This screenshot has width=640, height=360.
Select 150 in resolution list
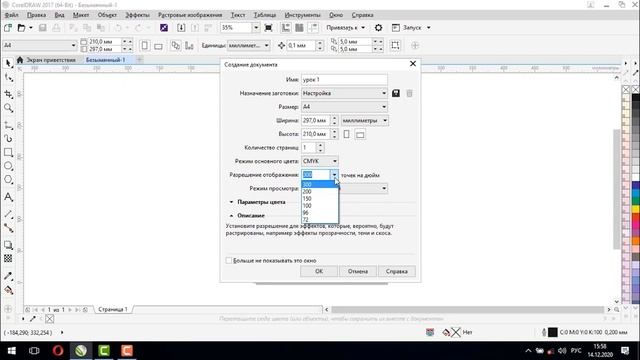(x=320, y=199)
